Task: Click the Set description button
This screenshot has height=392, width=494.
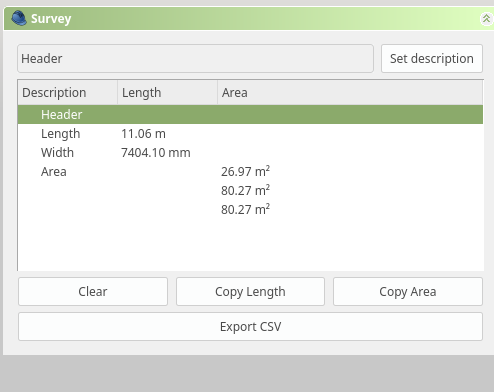Action: (432, 58)
